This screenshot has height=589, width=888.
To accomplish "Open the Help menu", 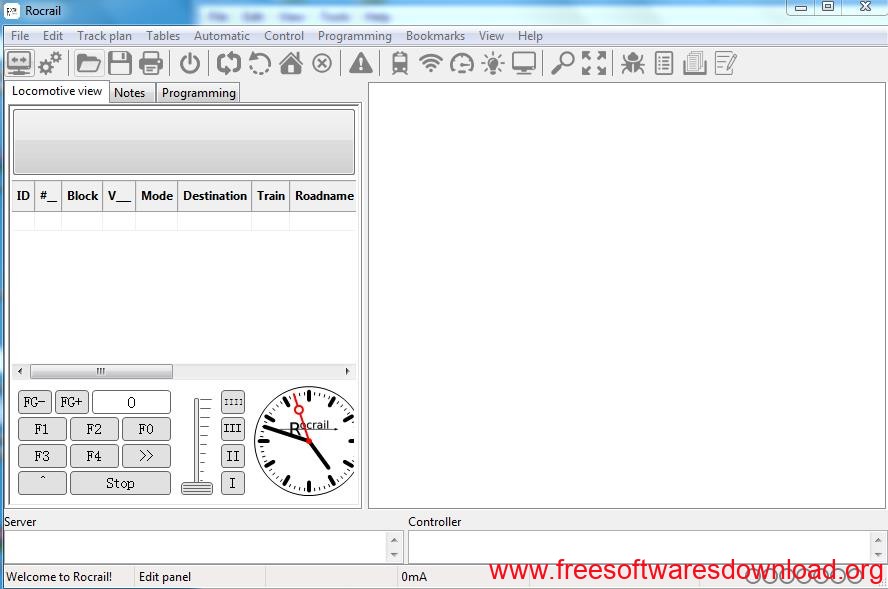I will [530, 36].
